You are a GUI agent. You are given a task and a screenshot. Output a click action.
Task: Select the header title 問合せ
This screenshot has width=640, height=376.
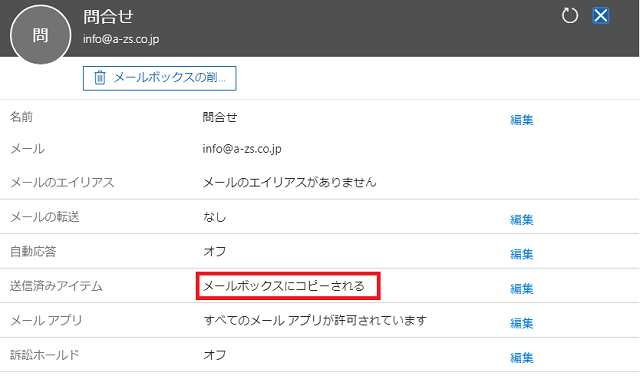click(109, 17)
